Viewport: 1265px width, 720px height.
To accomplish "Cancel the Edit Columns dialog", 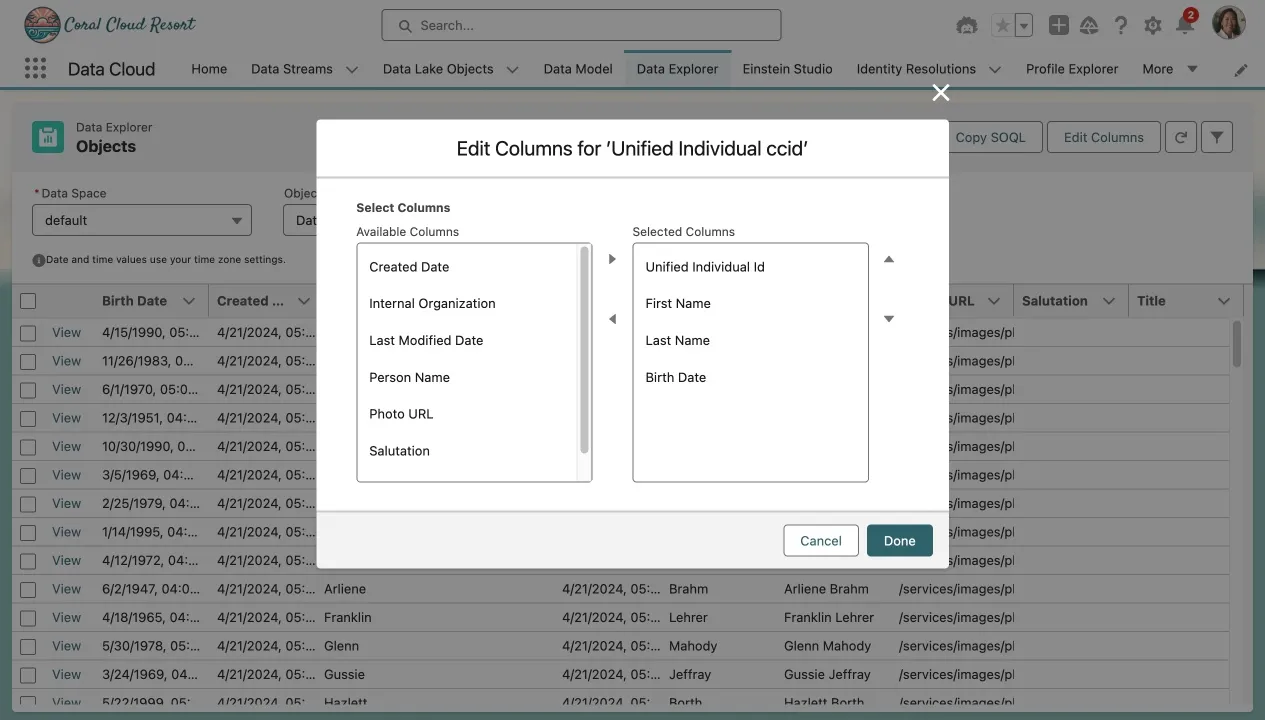I will point(820,541).
